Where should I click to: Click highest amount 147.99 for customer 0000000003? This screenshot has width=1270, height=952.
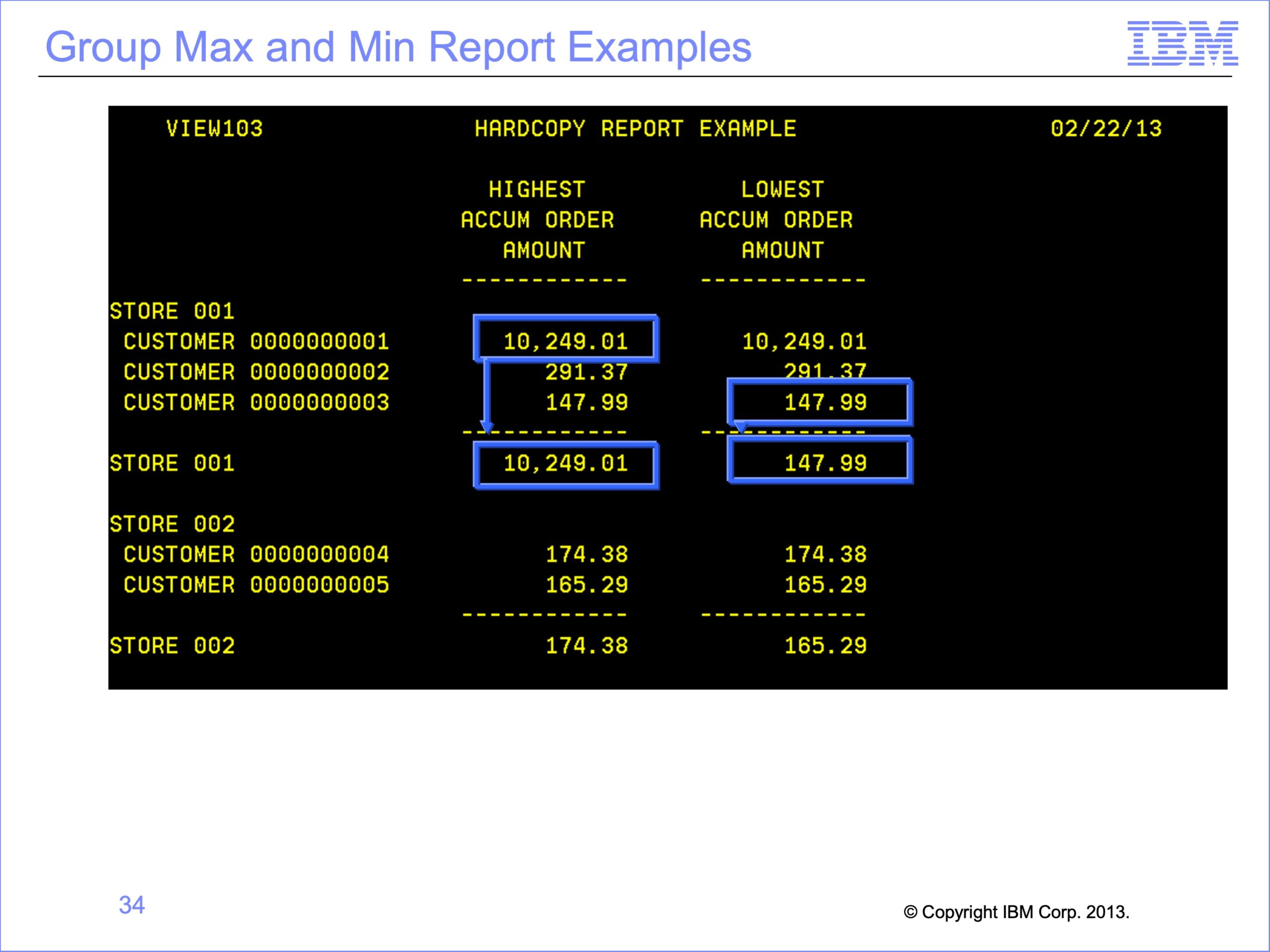point(587,402)
